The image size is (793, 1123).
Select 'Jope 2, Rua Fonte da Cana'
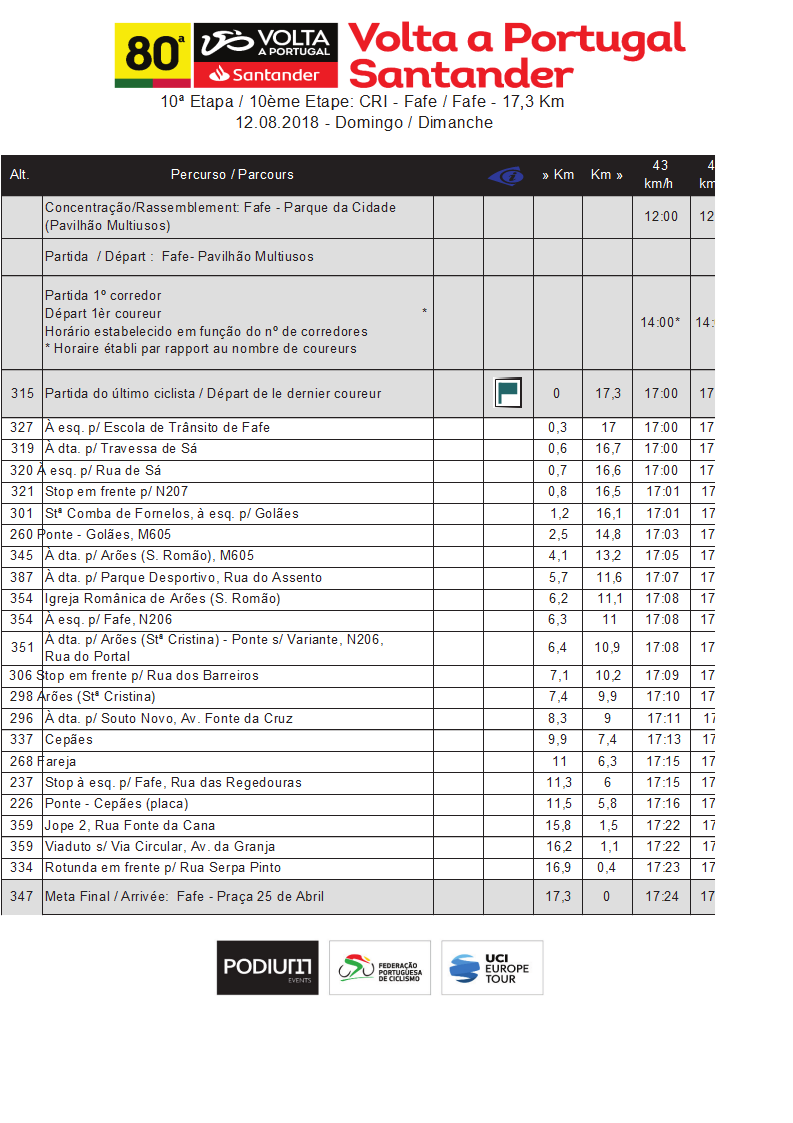130,825
